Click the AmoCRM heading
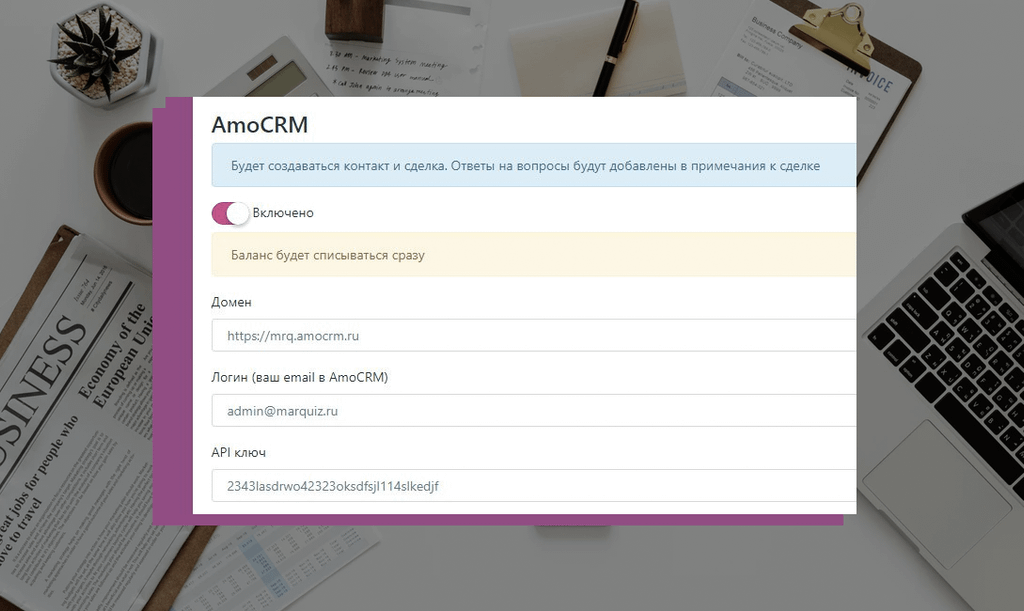 point(260,125)
